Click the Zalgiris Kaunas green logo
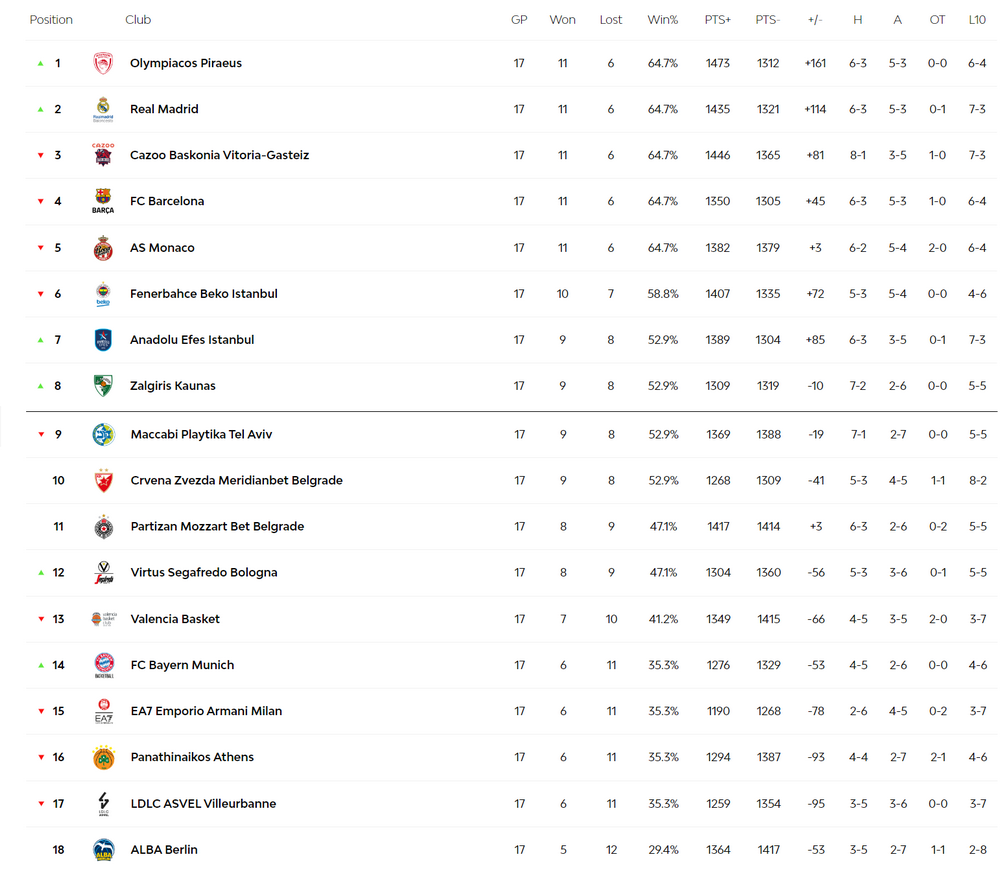 pyautogui.click(x=103, y=386)
